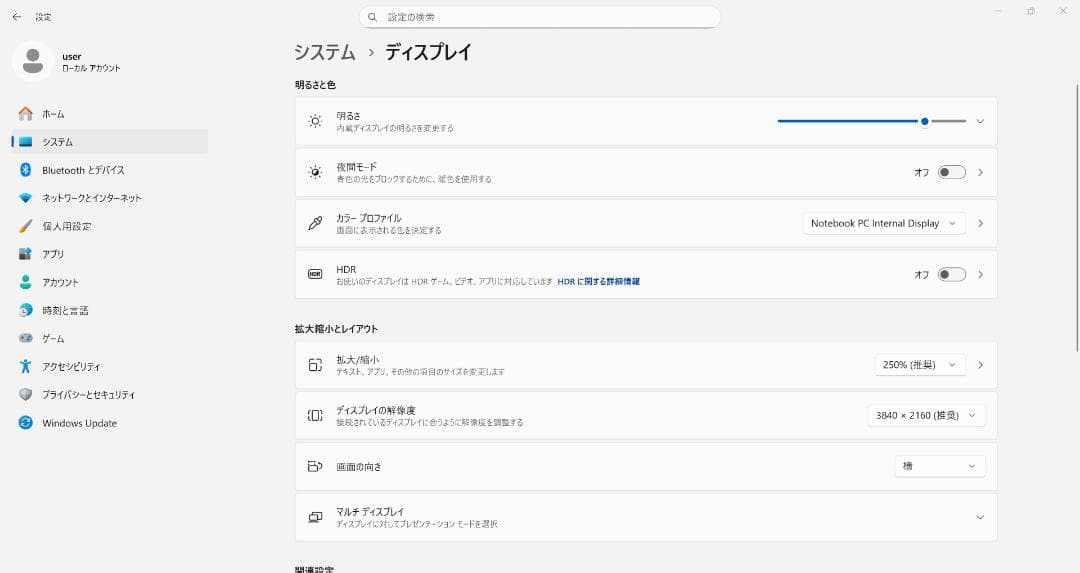Expand the マルチ ディスプレイ section
This screenshot has height=573, width=1080.
(979, 517)
